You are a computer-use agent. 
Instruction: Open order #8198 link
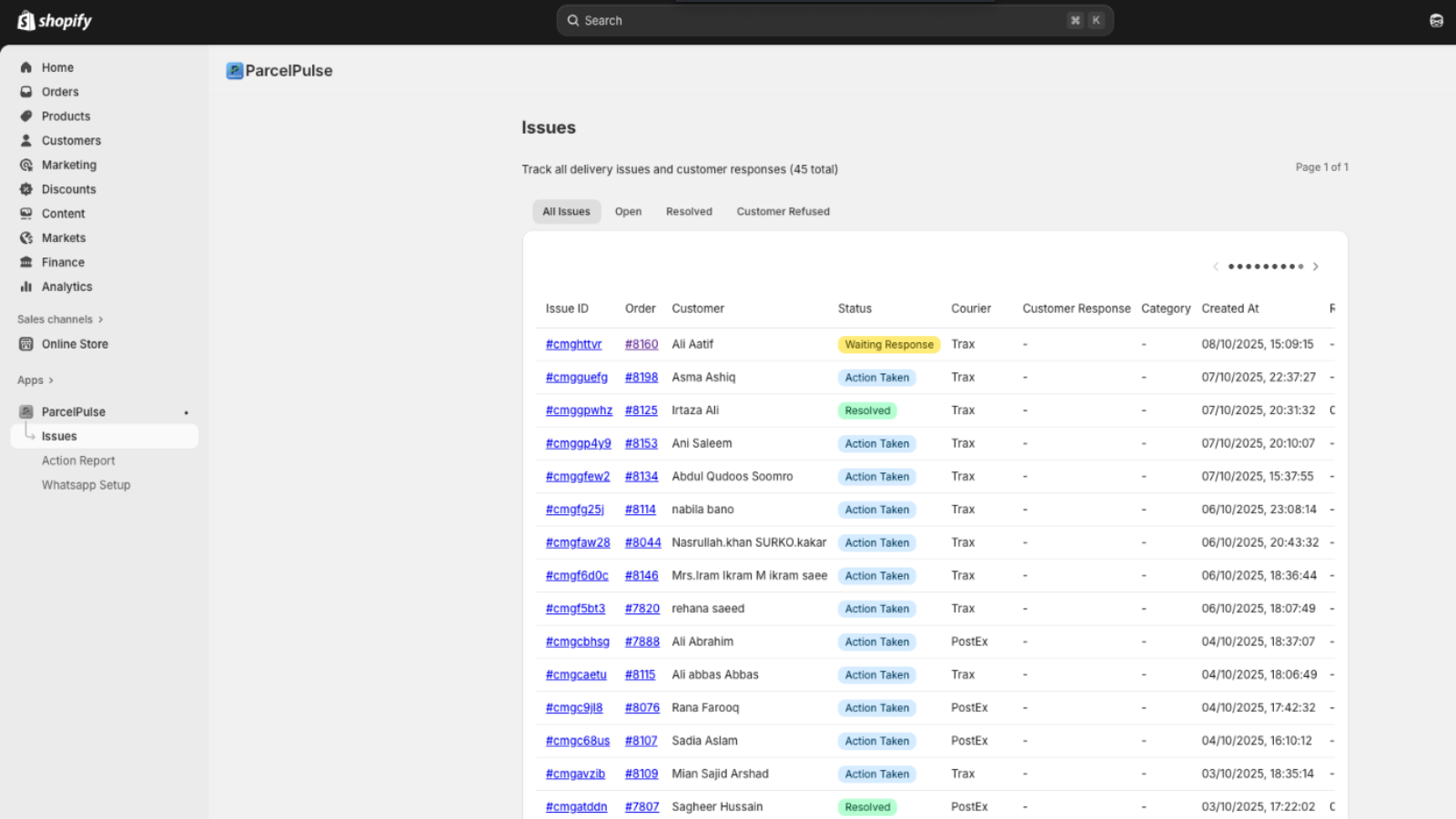point(641,378)
